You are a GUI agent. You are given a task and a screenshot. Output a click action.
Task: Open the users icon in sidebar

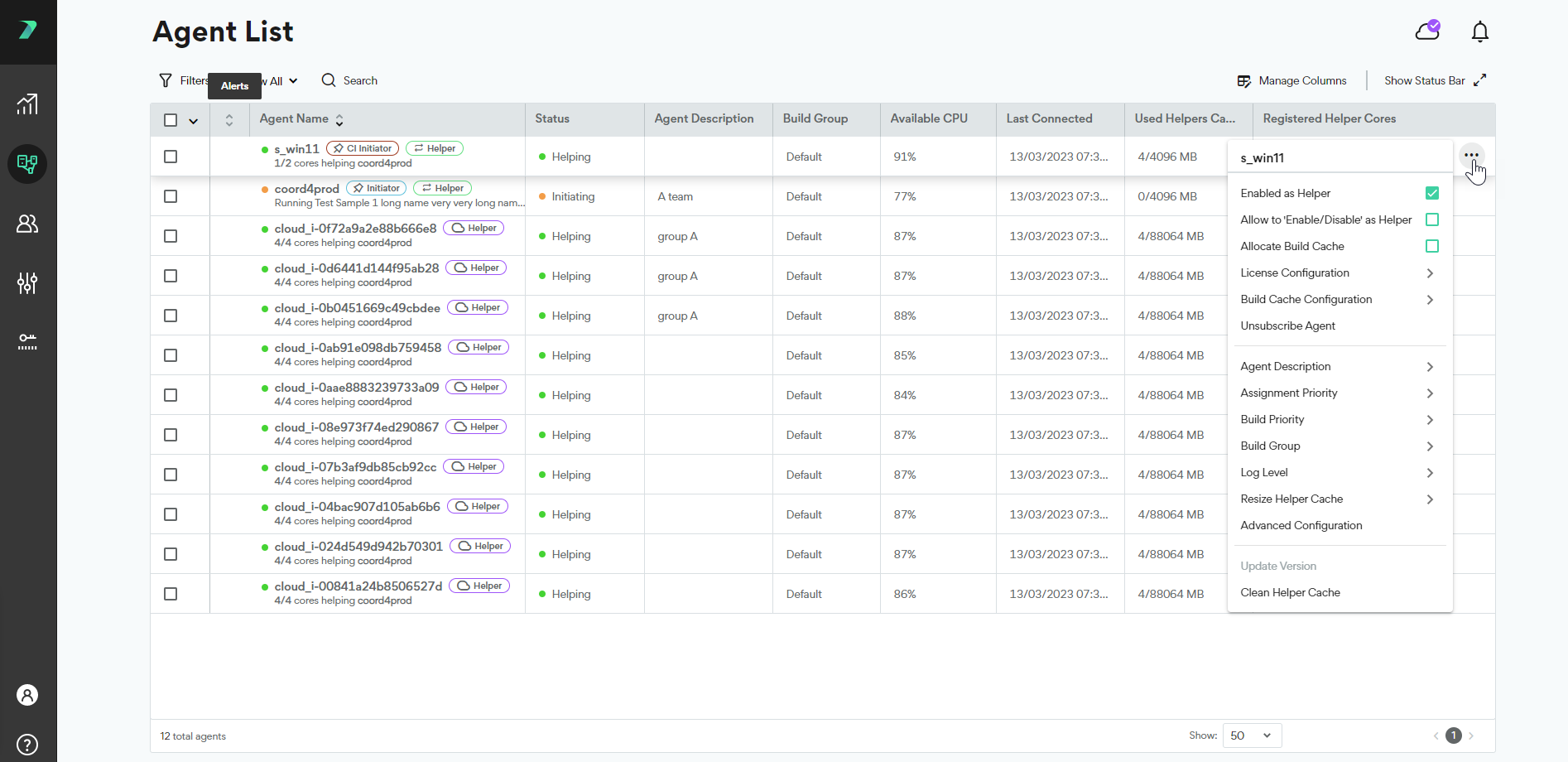[27, 224]
